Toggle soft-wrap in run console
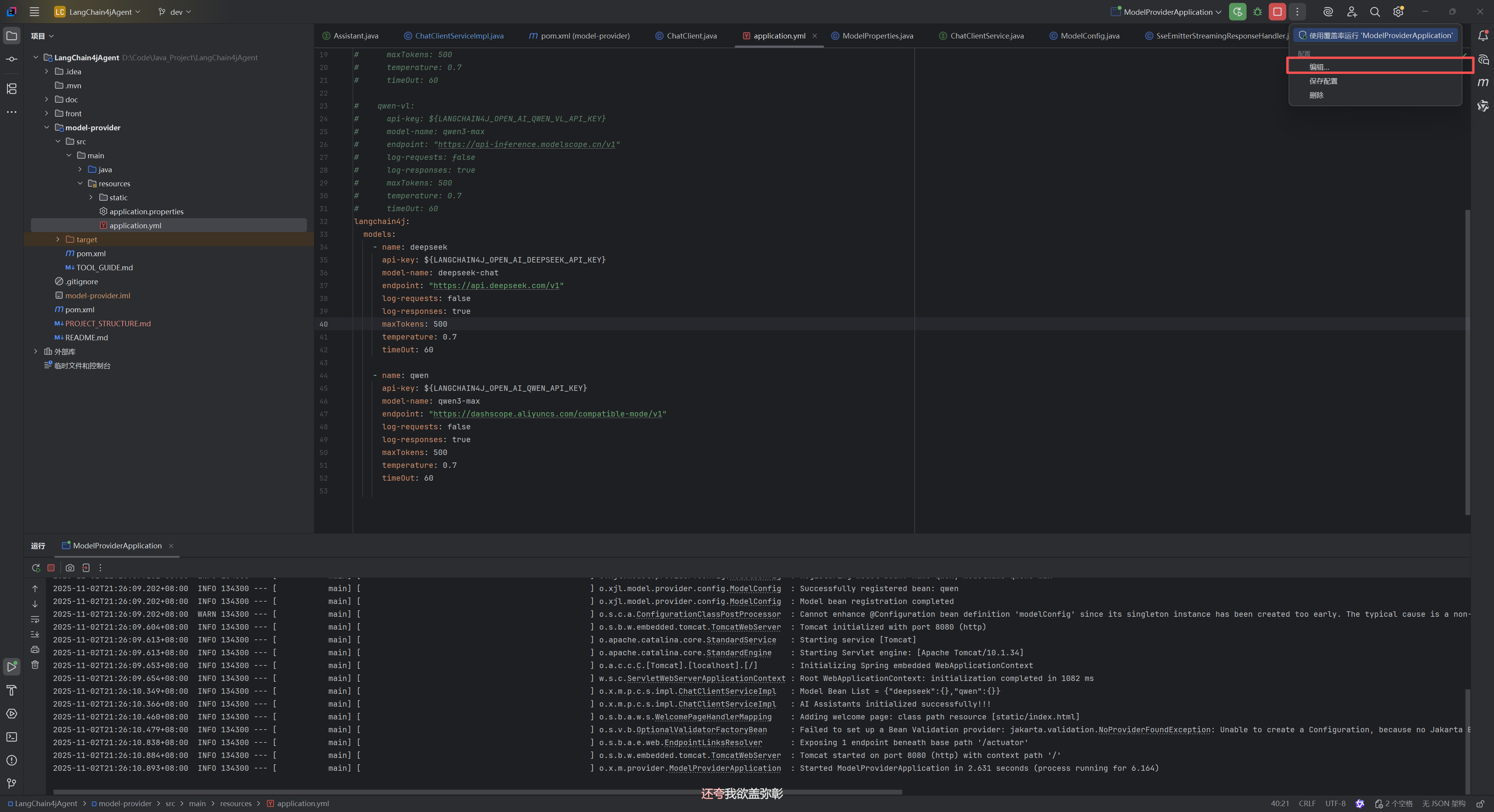1494x812 pixels. [x=35, y=619]
